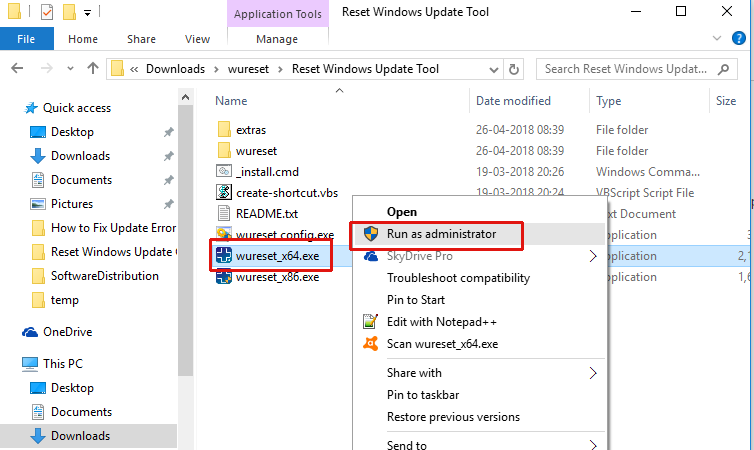The image size is (754, 450).
Task: Select the README.txt document icon
Action: 224,213
